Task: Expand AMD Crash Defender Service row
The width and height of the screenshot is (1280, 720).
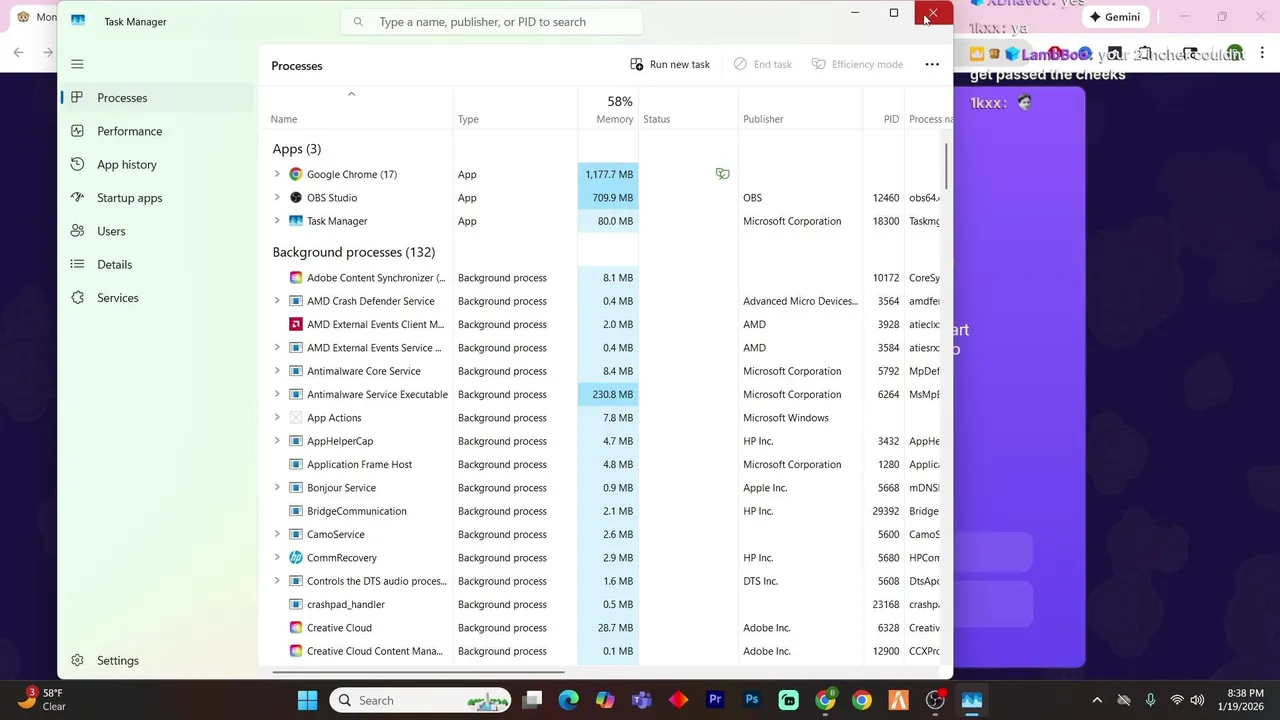Action: point(277,301)
